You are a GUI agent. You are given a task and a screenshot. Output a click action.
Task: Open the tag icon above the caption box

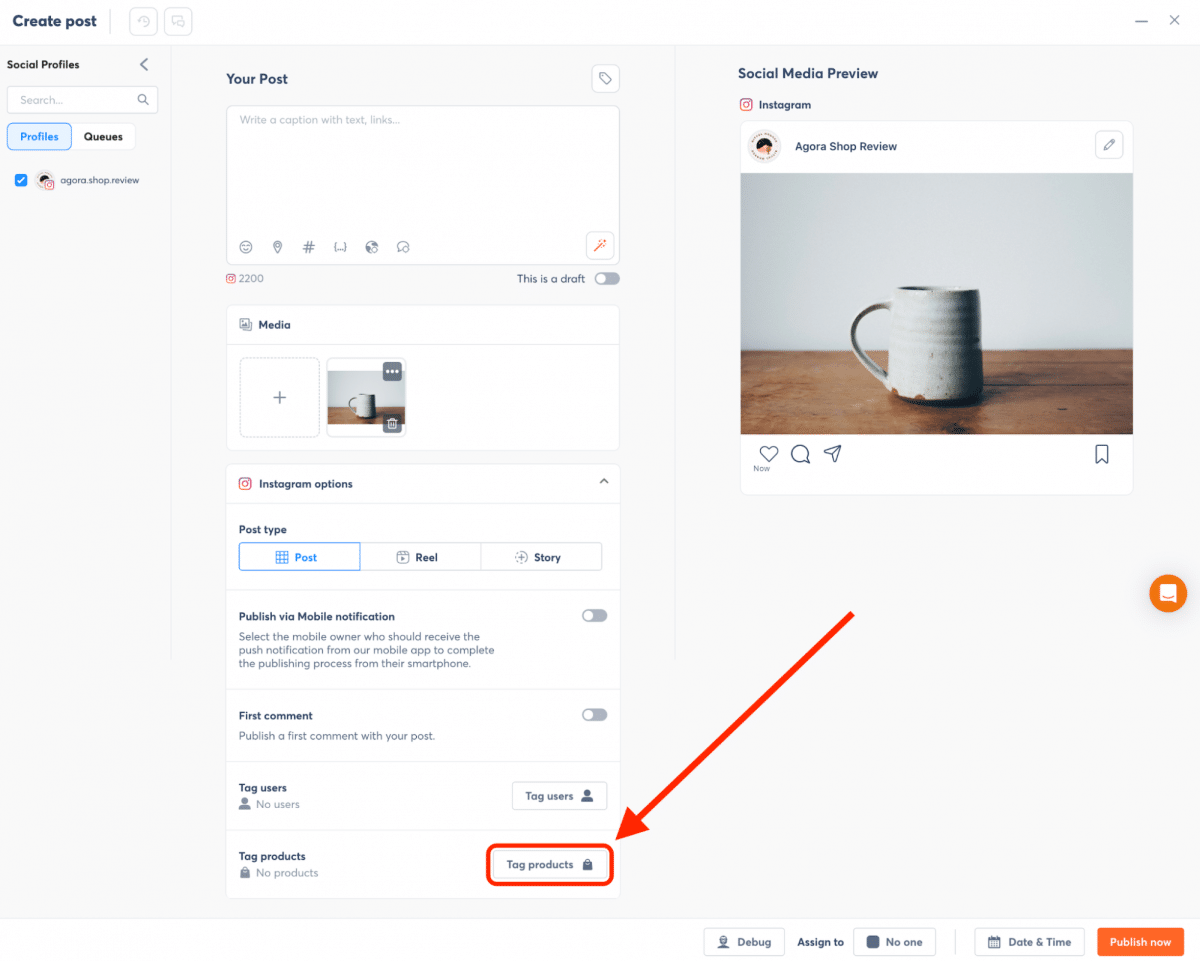pos(605,78)
